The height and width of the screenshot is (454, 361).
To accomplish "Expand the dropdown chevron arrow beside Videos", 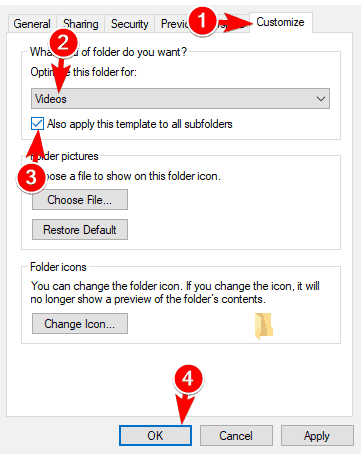I will click(x=321, y=99).
